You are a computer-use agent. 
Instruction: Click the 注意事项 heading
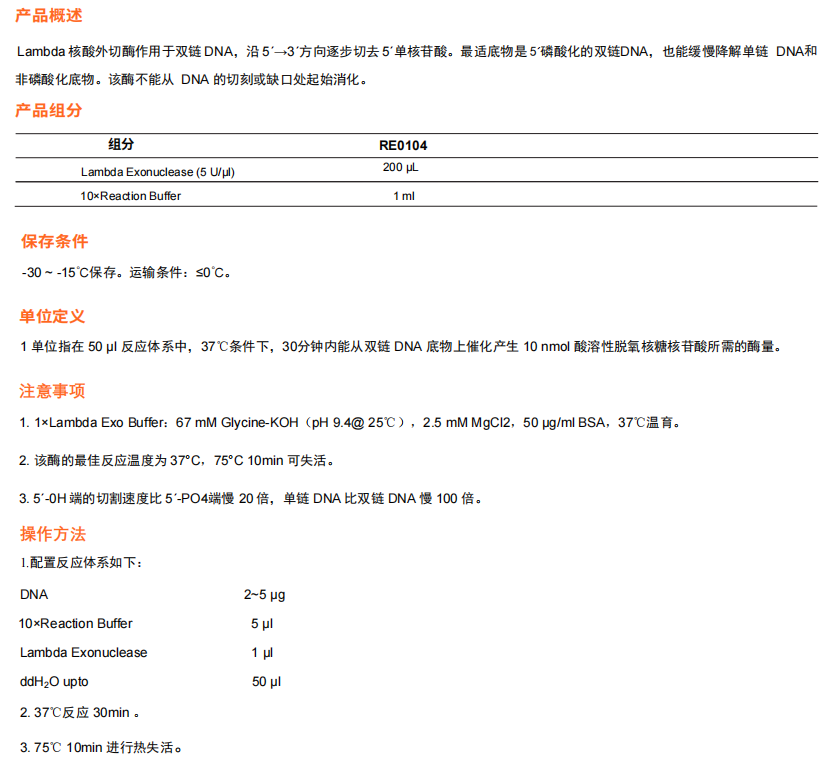52,391
